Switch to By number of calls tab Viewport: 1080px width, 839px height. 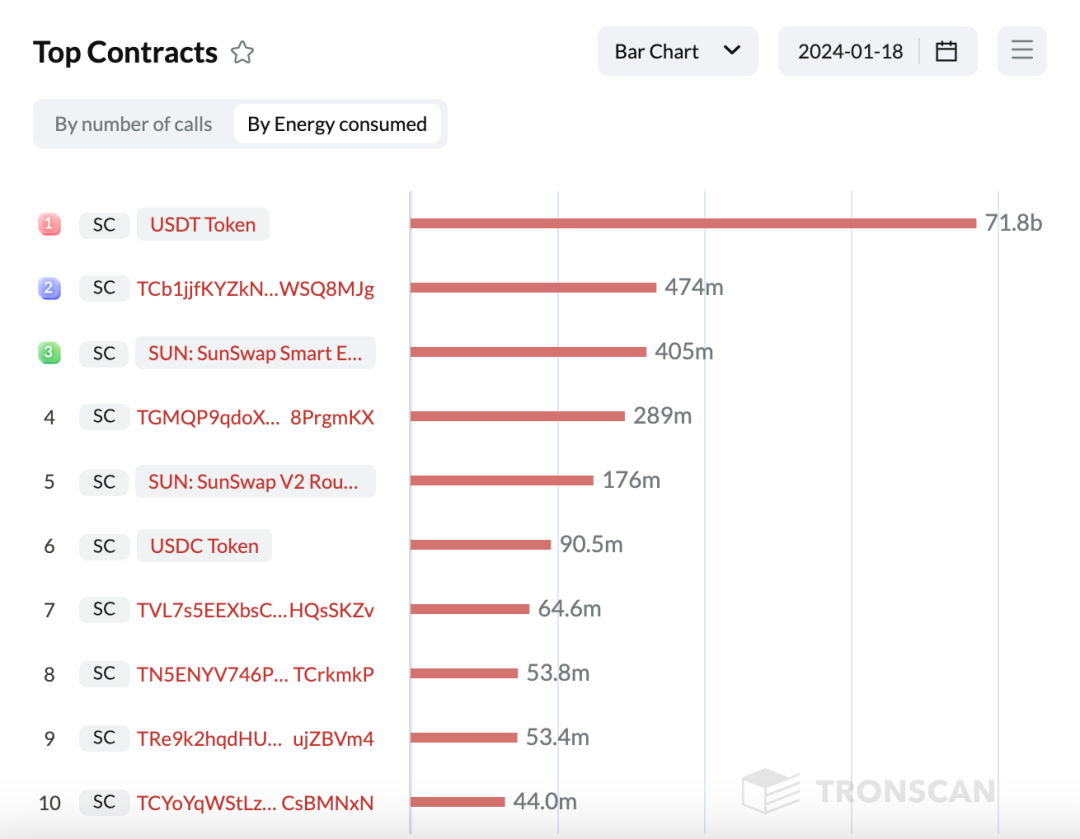pyautogui.click(x=134, y=124)
